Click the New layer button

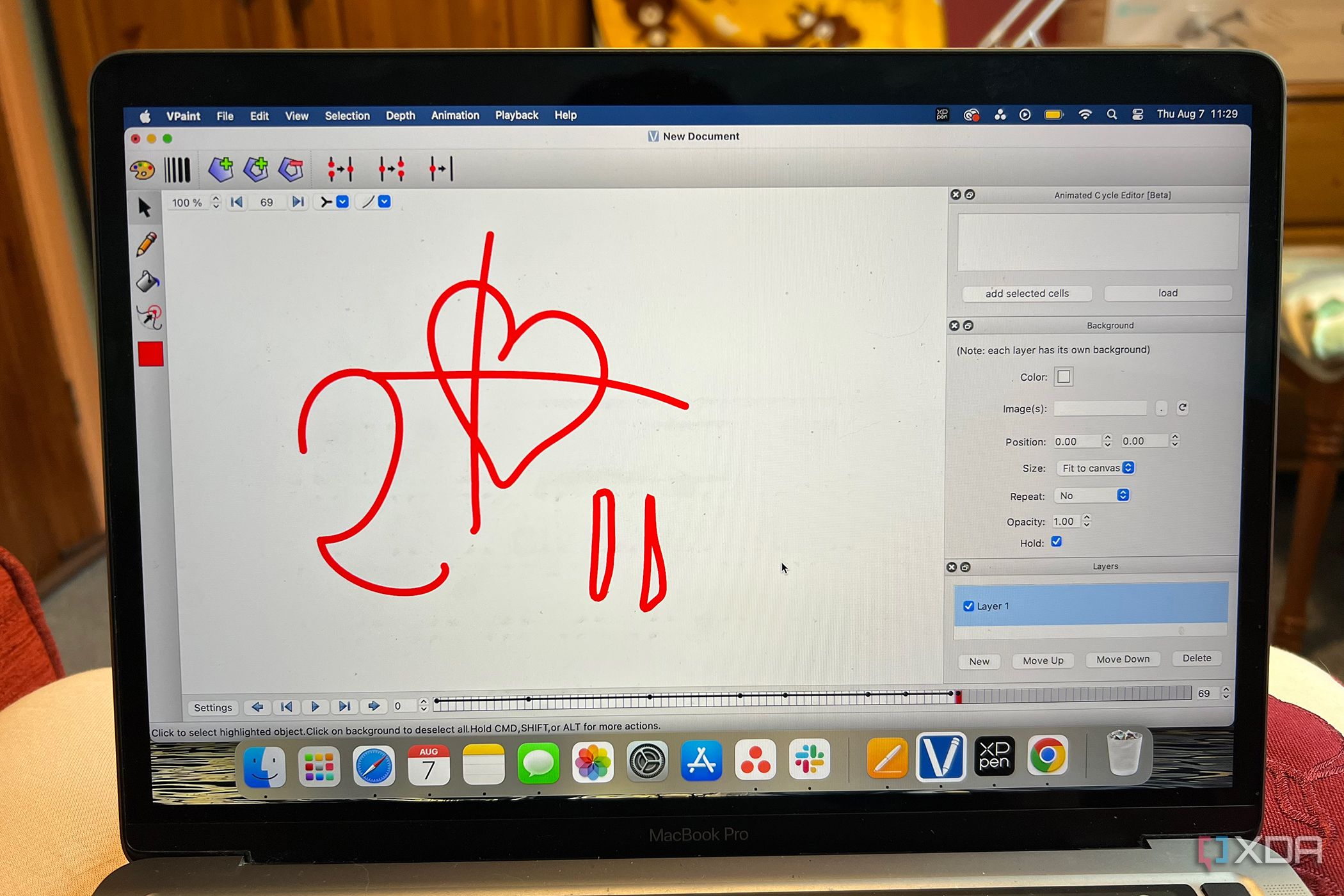pyautogui.click(x=979, y=661)
